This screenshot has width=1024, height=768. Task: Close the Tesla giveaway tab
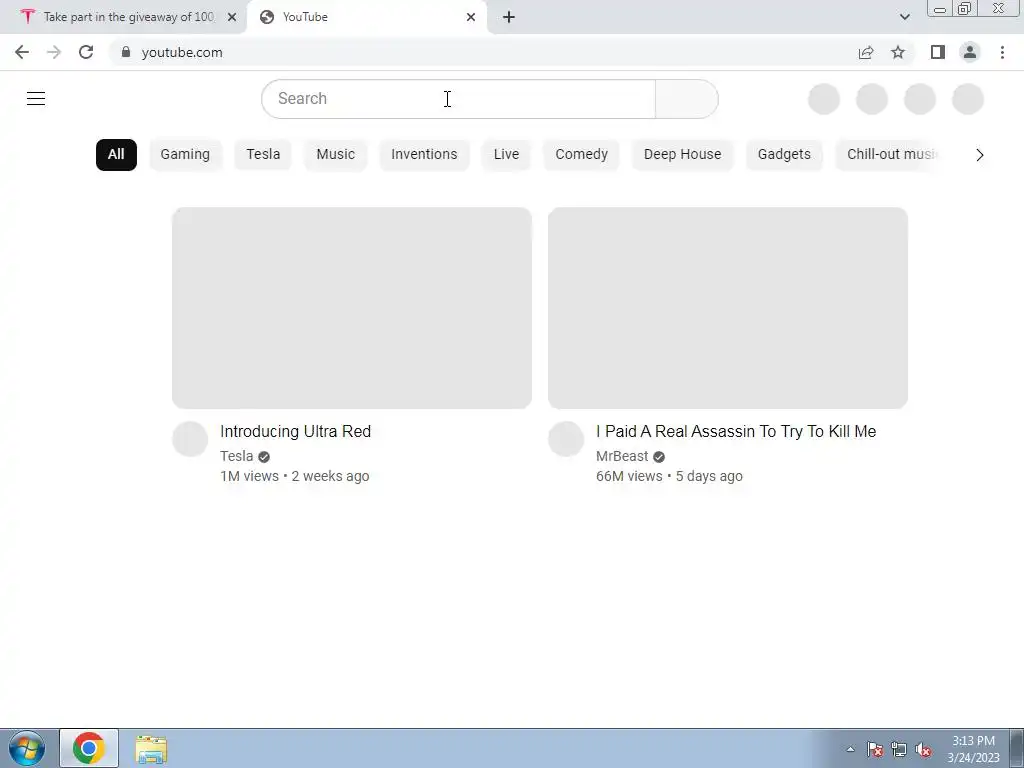coord(232,17)
